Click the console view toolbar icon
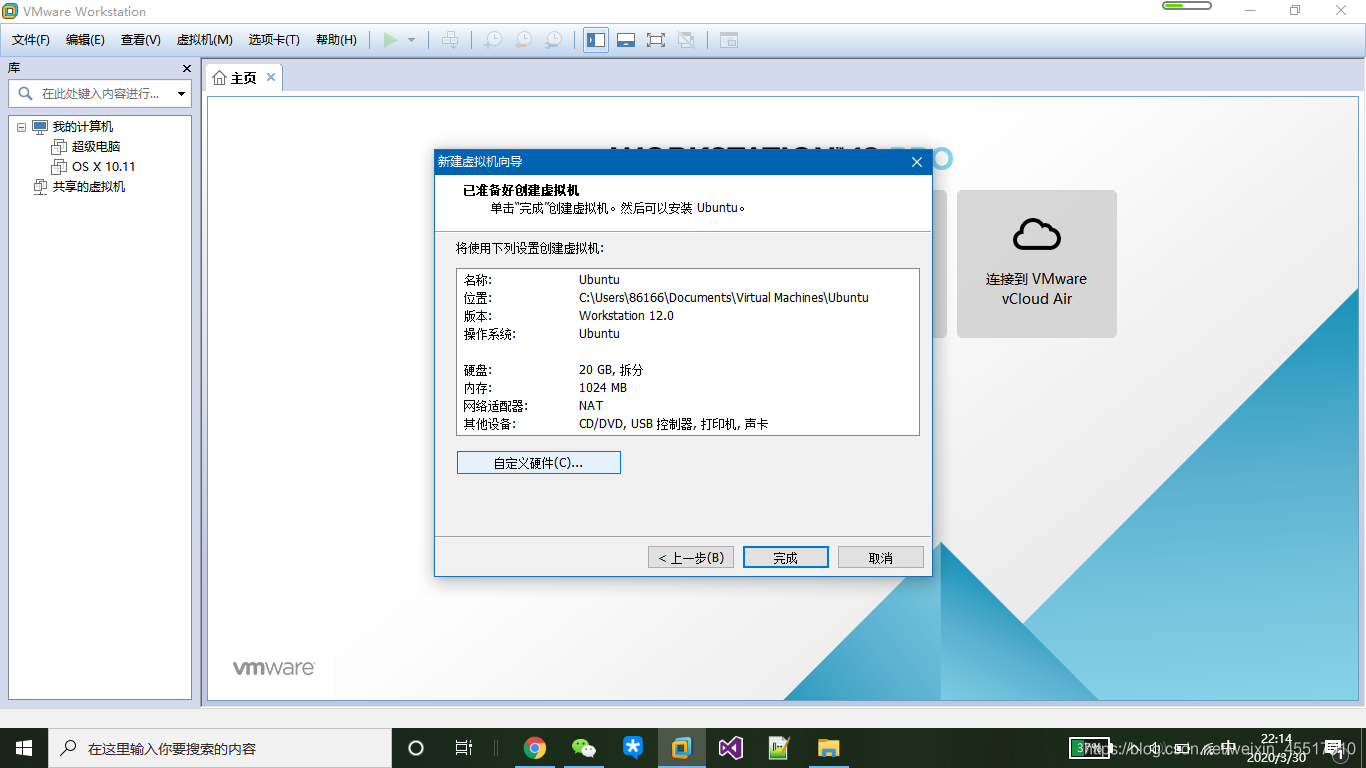This screenshot has height=768, width=1366. tap(729, 40)
